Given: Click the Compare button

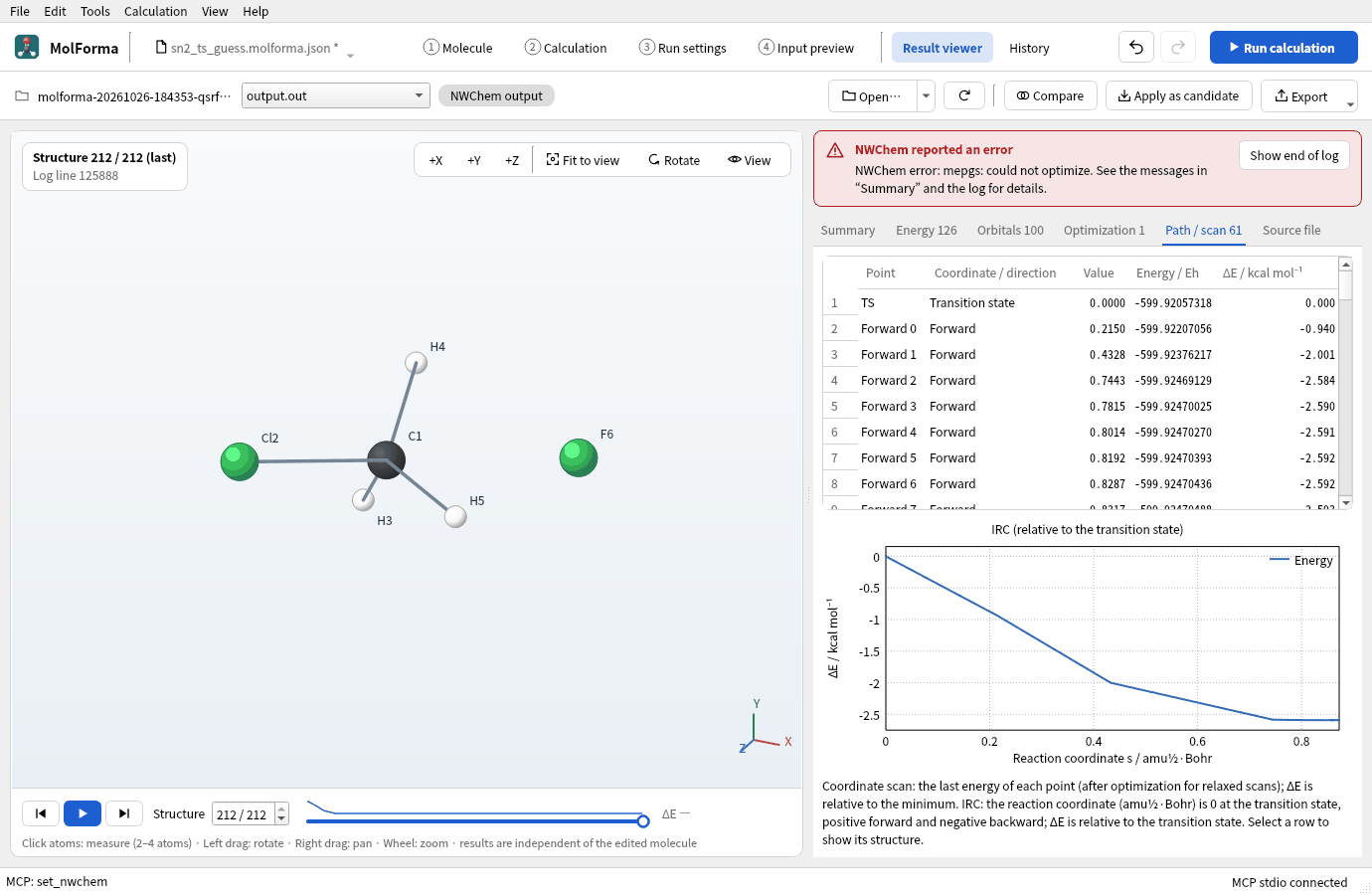Looking at the screenshot, I should click(x=1050, y=95).
